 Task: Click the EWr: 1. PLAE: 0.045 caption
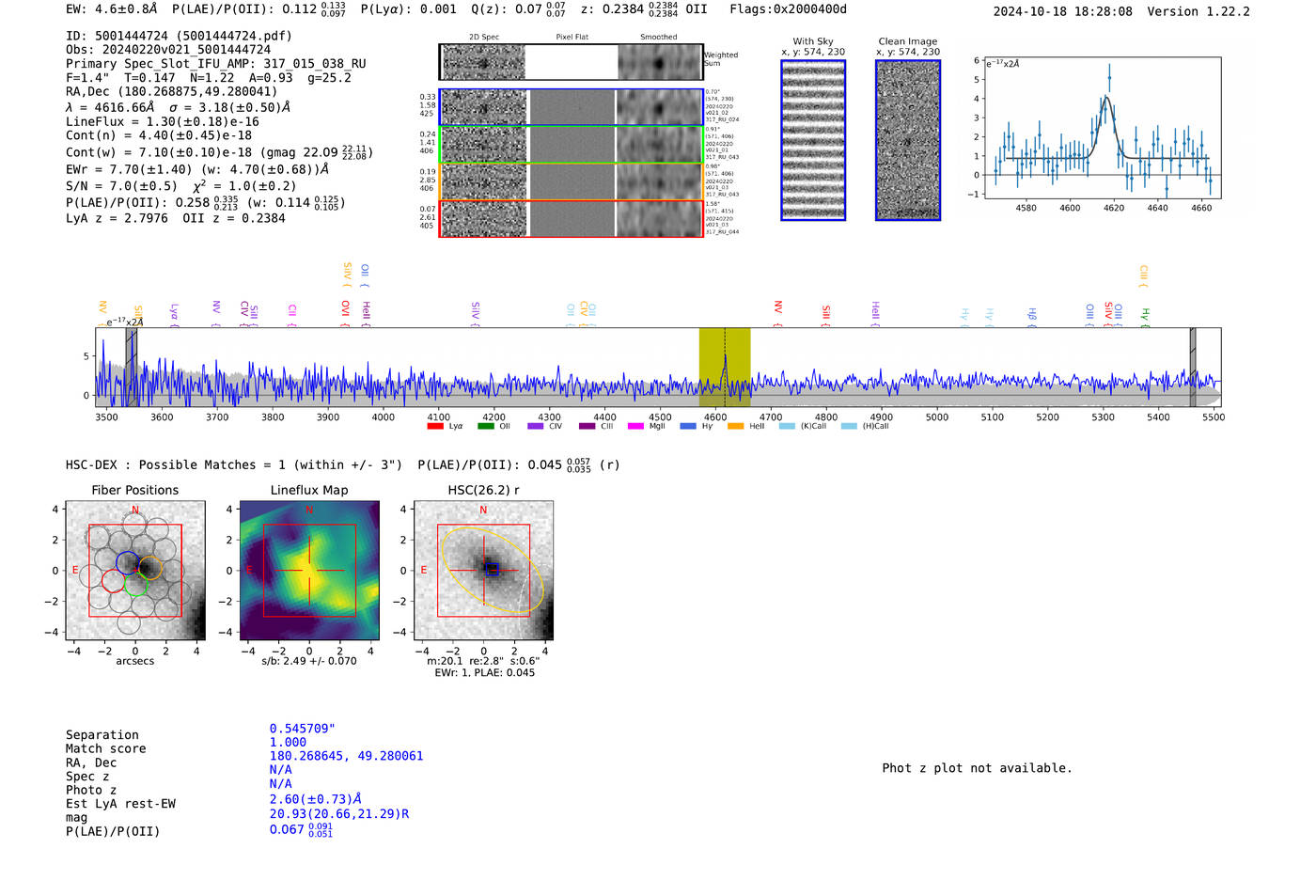[x=484, y=672]
